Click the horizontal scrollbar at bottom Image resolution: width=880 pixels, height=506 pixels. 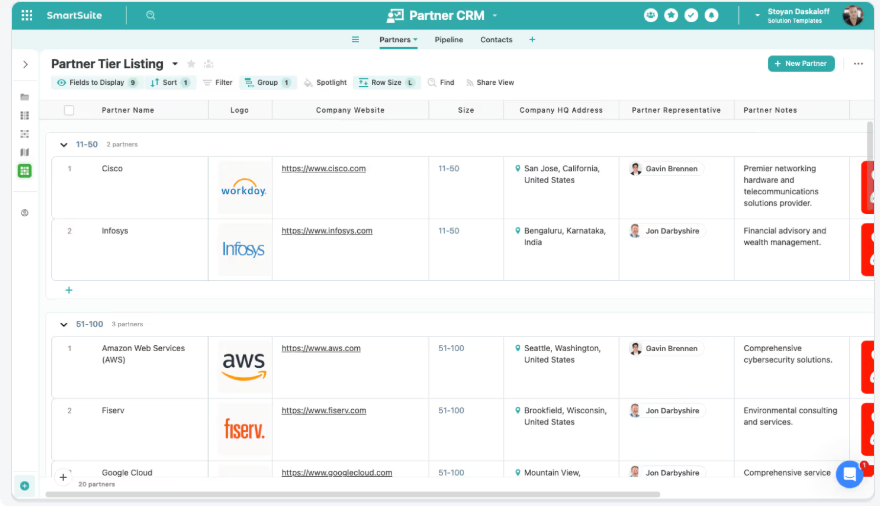point(352,494)
